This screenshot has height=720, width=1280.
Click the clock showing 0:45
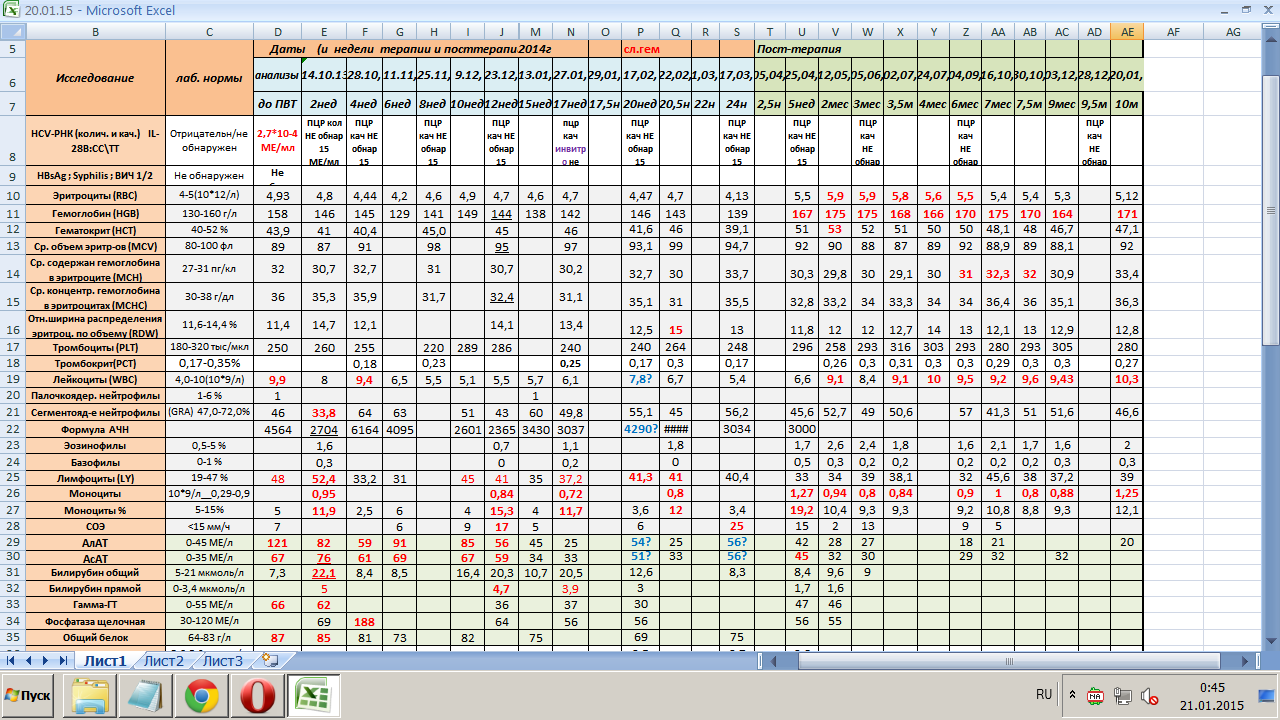coord(1212,687)
